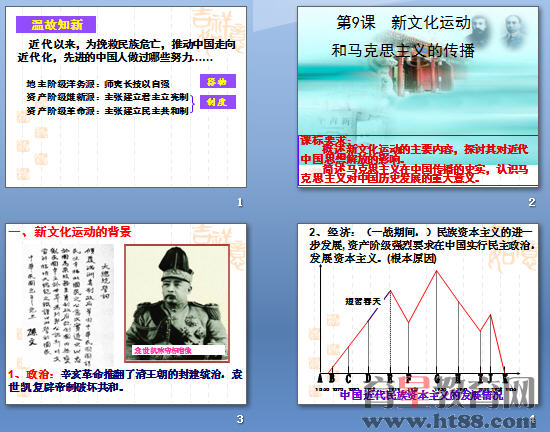This screenshot has height=432, width=550.
Task: Select the 温故知新 purple title box
Action: 56,25
